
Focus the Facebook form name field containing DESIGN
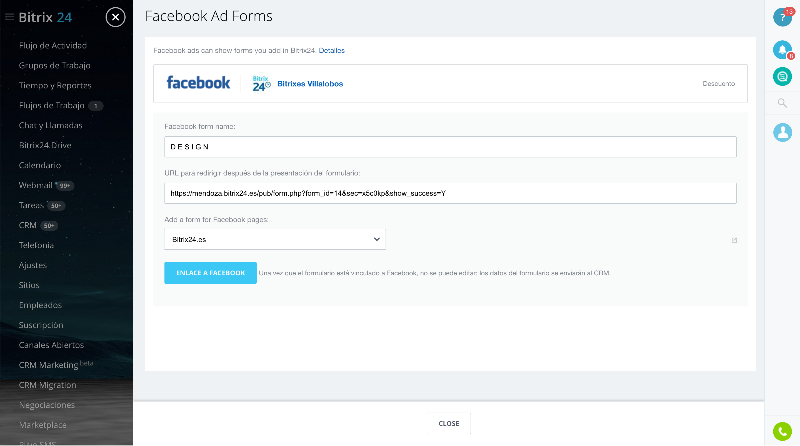pyautogui.click(x=451, y=147)
